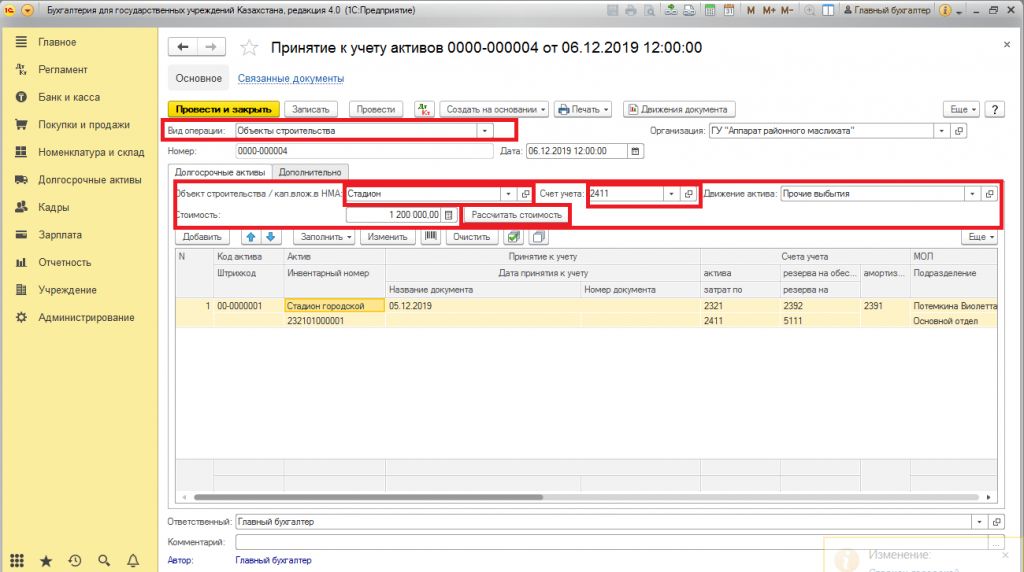Expand the Вид операции dropdown

[x=485, y=130]
